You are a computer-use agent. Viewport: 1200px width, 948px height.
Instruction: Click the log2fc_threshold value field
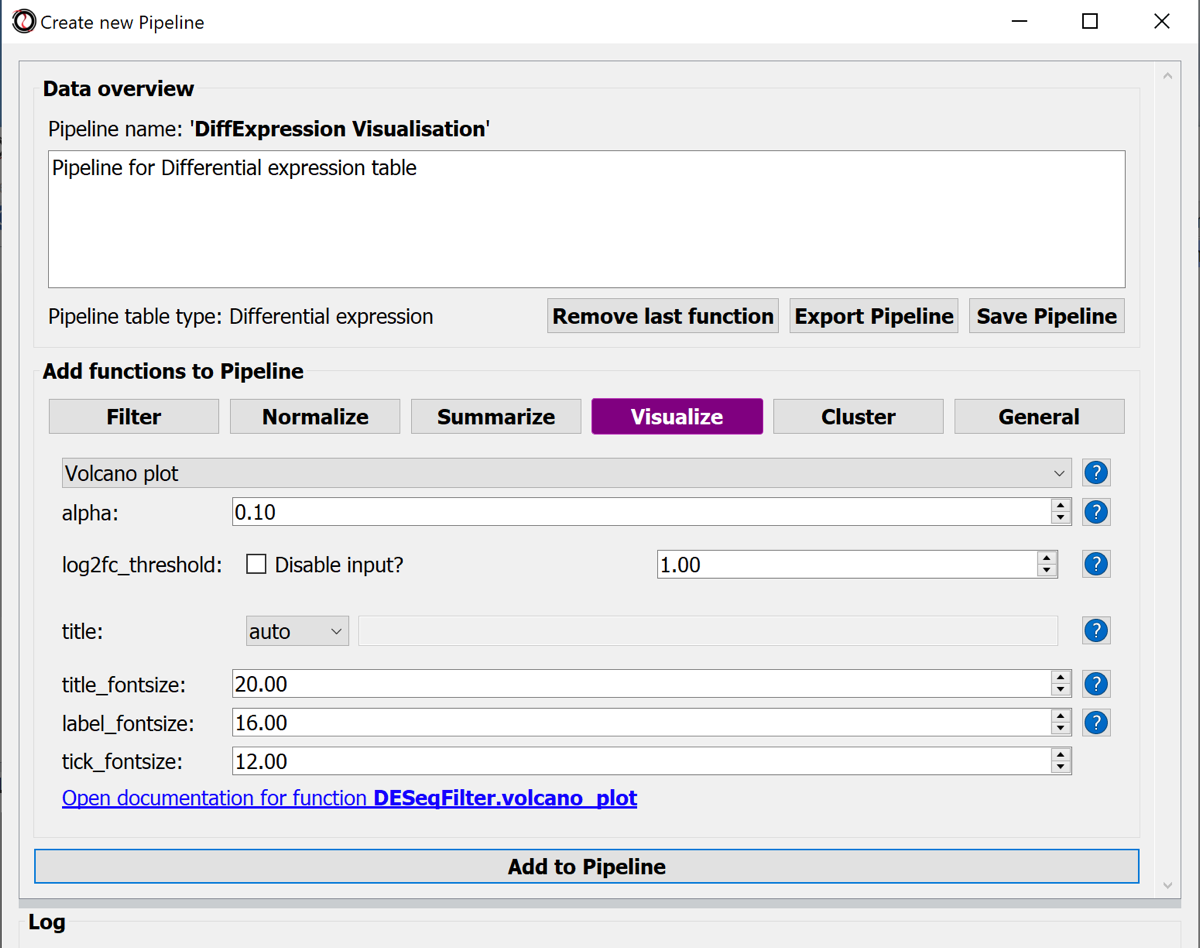click(x=846, y=565)
